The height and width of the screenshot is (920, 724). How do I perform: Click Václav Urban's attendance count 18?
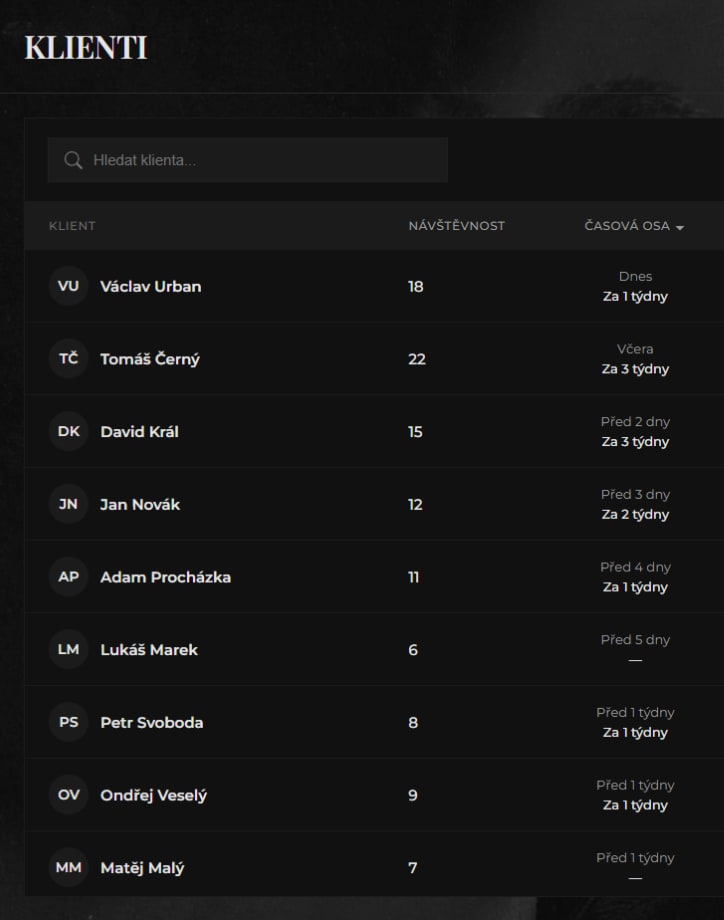tap(416, 286)
